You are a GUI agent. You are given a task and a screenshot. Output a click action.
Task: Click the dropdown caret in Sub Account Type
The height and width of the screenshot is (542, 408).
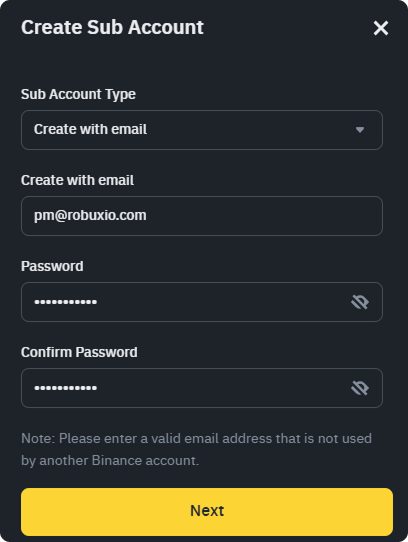(360, 130)
